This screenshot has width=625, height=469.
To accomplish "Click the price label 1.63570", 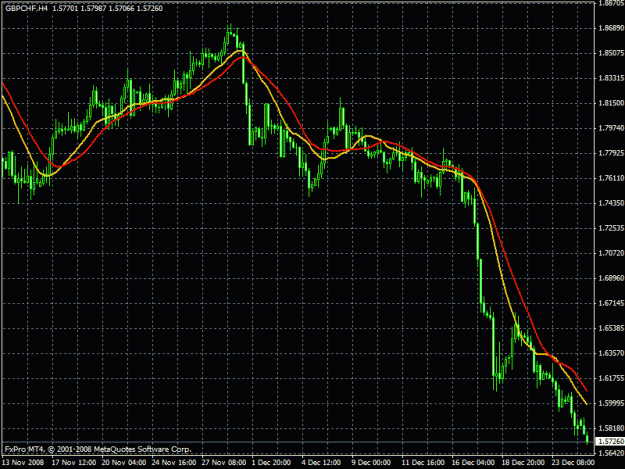I will [611, 353].
